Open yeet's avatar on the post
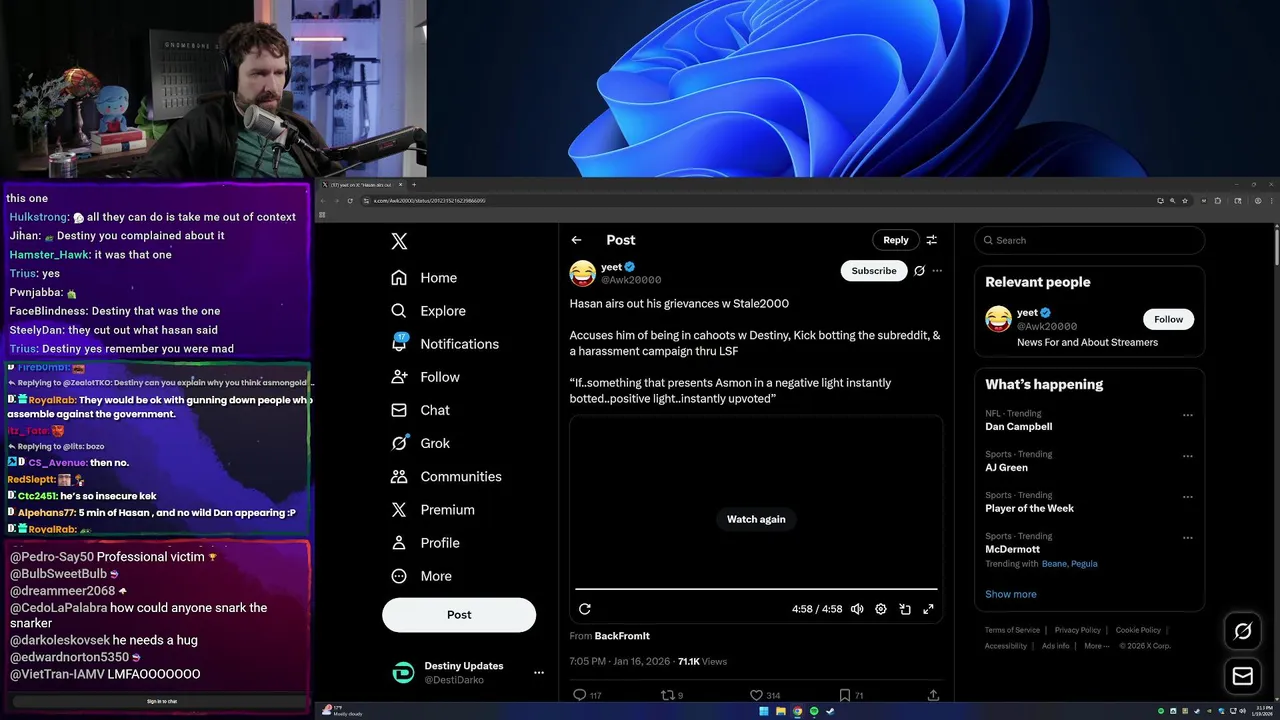 (583, 273)
